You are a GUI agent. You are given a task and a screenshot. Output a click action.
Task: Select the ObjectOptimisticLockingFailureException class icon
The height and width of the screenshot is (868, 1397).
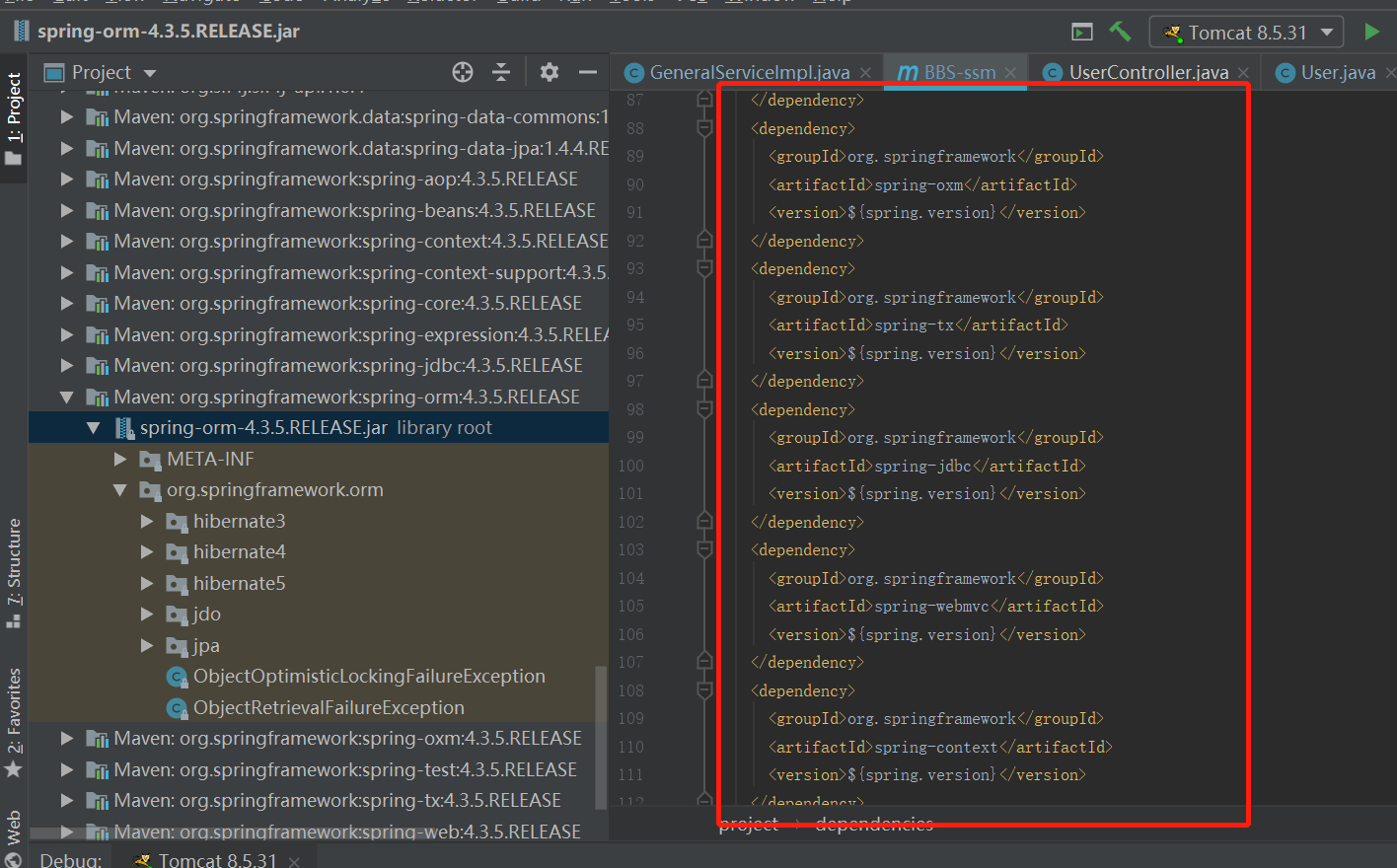coord(178,677)
